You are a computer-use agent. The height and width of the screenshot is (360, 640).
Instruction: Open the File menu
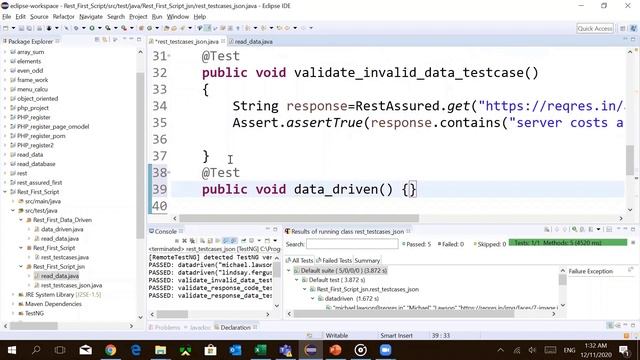(7, 17)
